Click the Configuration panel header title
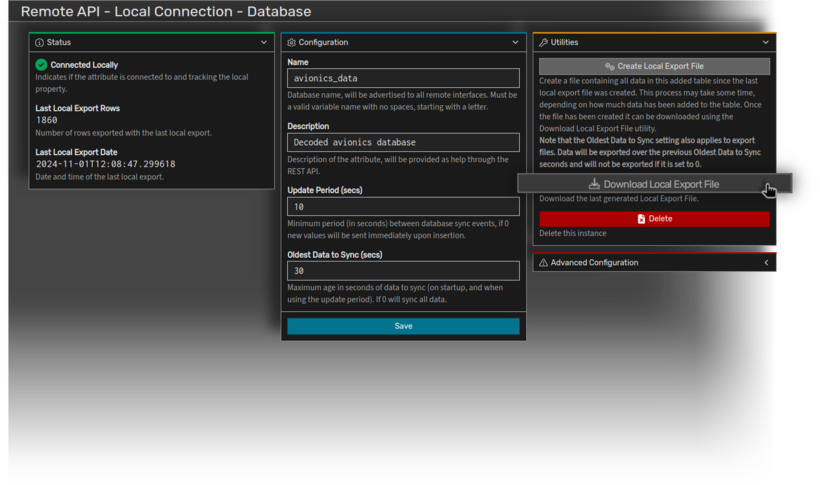Image resolution: width=820 pixels, height=485 pixels. (323, 42)
